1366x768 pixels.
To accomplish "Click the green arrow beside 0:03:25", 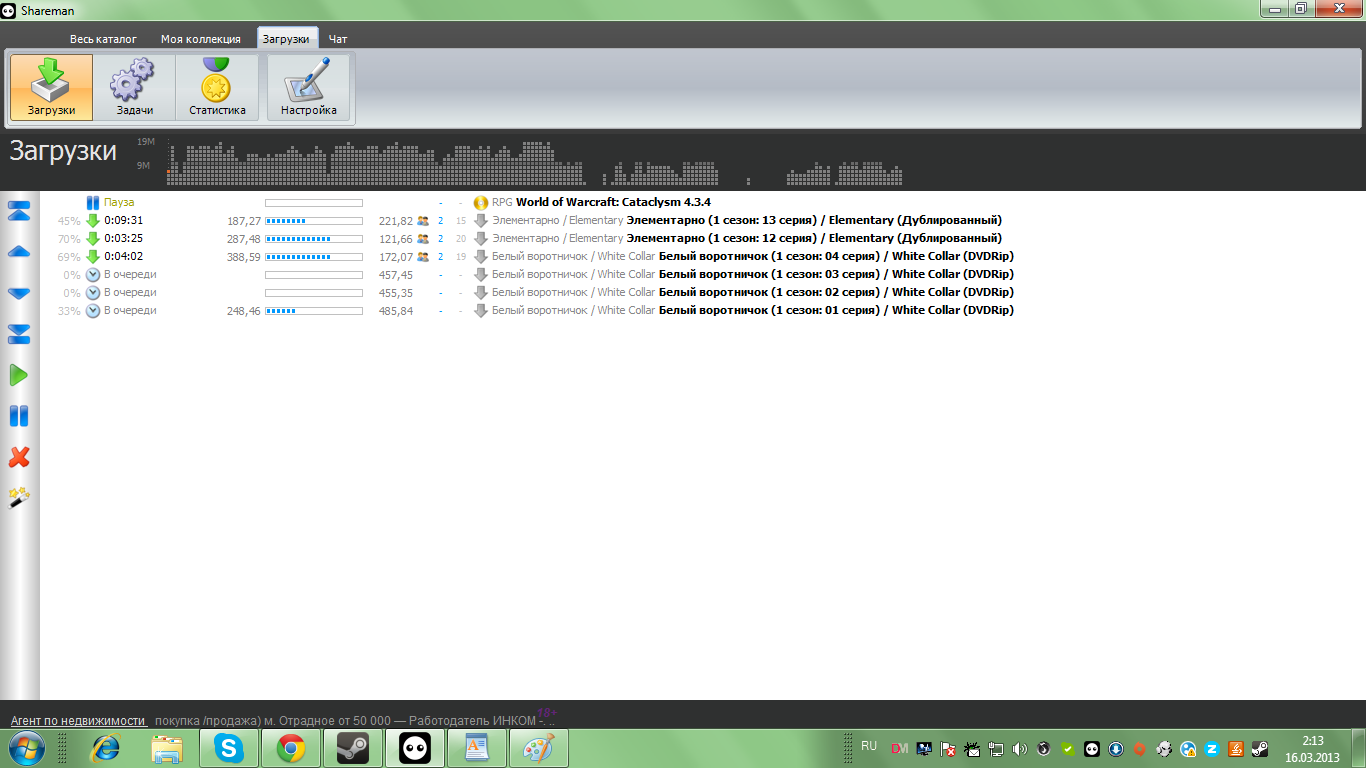I will (x=93, y=238).
